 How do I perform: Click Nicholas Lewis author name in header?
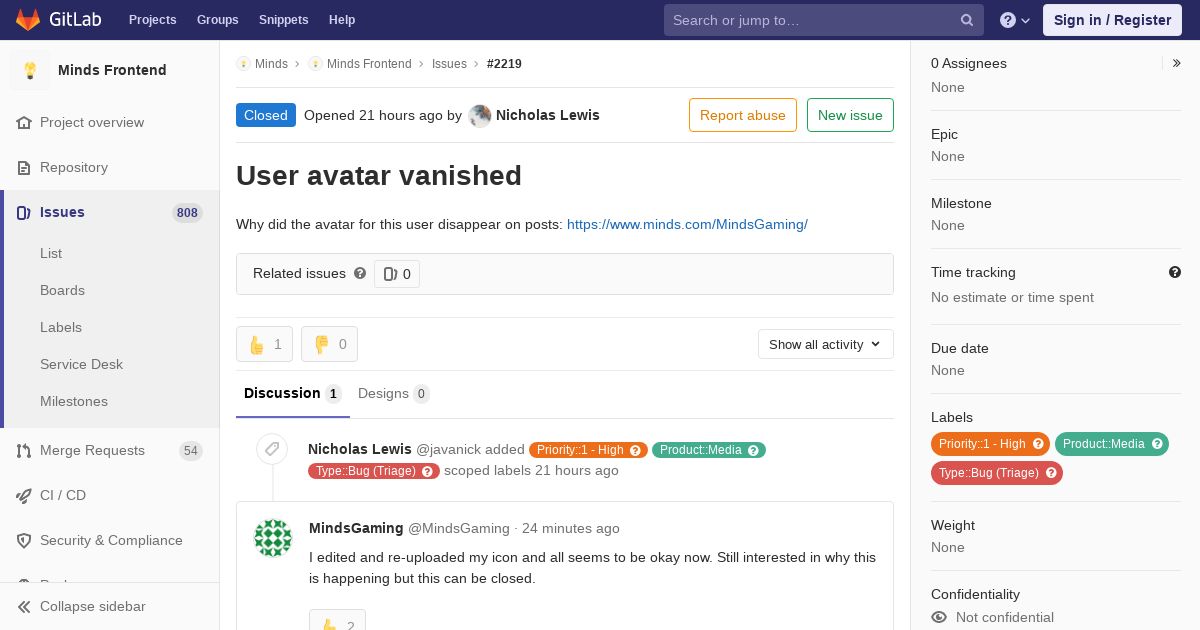[x=548, y=115]
